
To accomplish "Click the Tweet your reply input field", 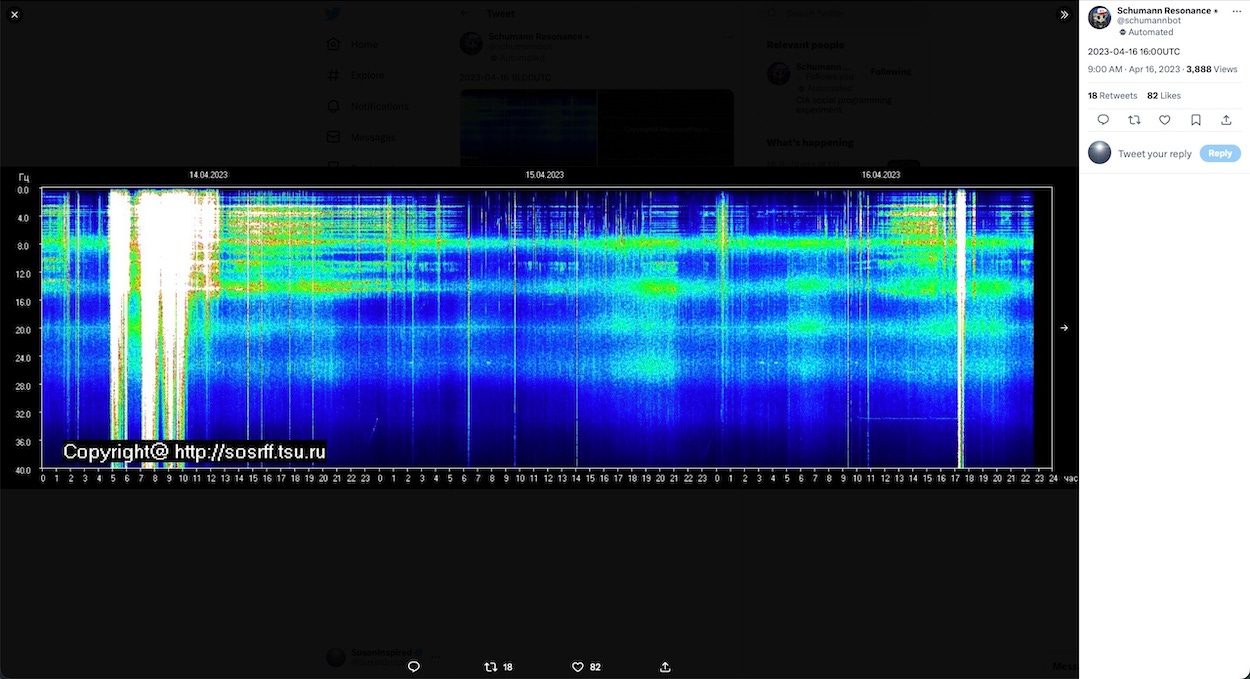I will coord(1155,154).
